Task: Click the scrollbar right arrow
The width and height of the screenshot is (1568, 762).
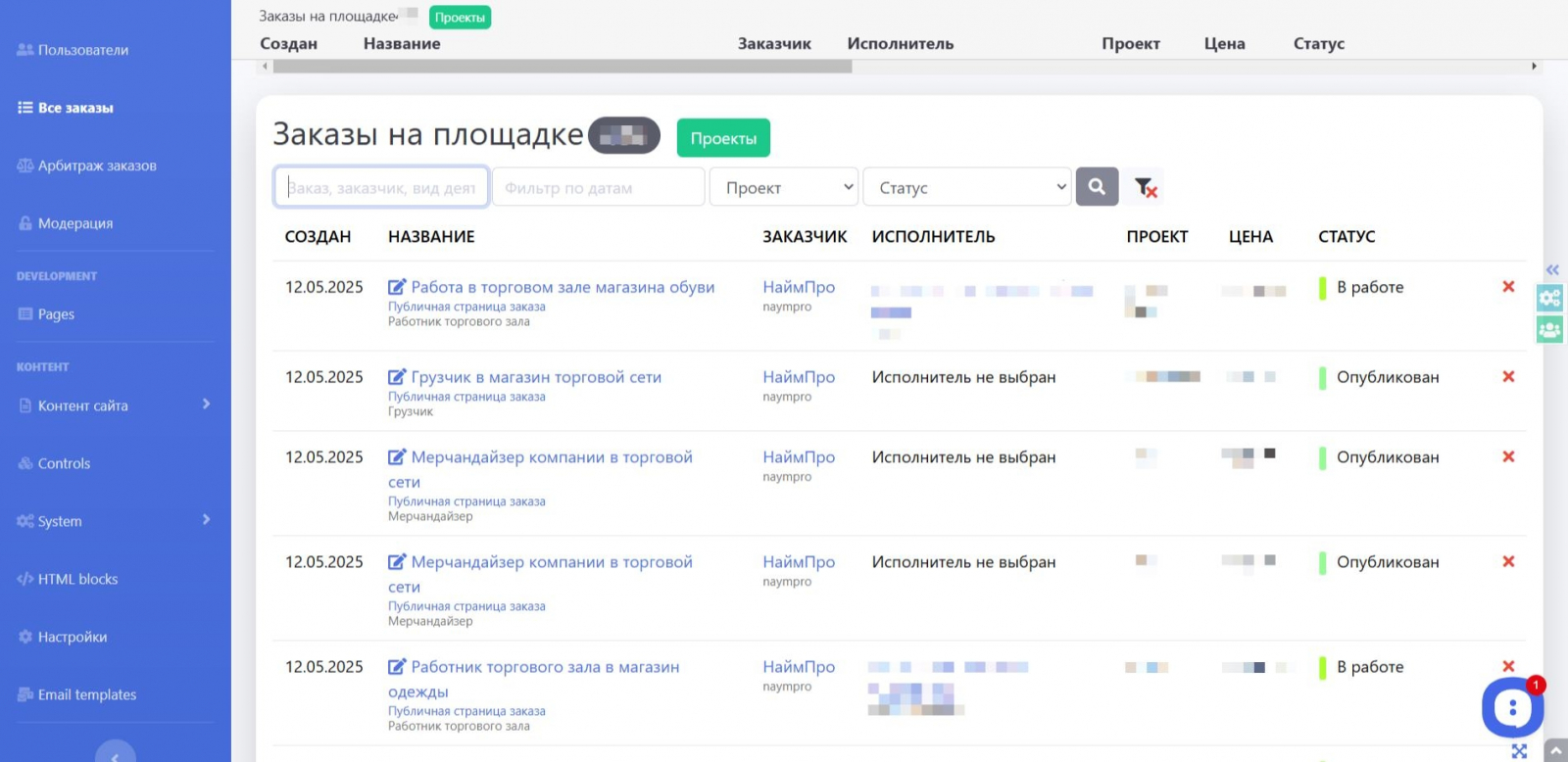Action: [1534, 67]
